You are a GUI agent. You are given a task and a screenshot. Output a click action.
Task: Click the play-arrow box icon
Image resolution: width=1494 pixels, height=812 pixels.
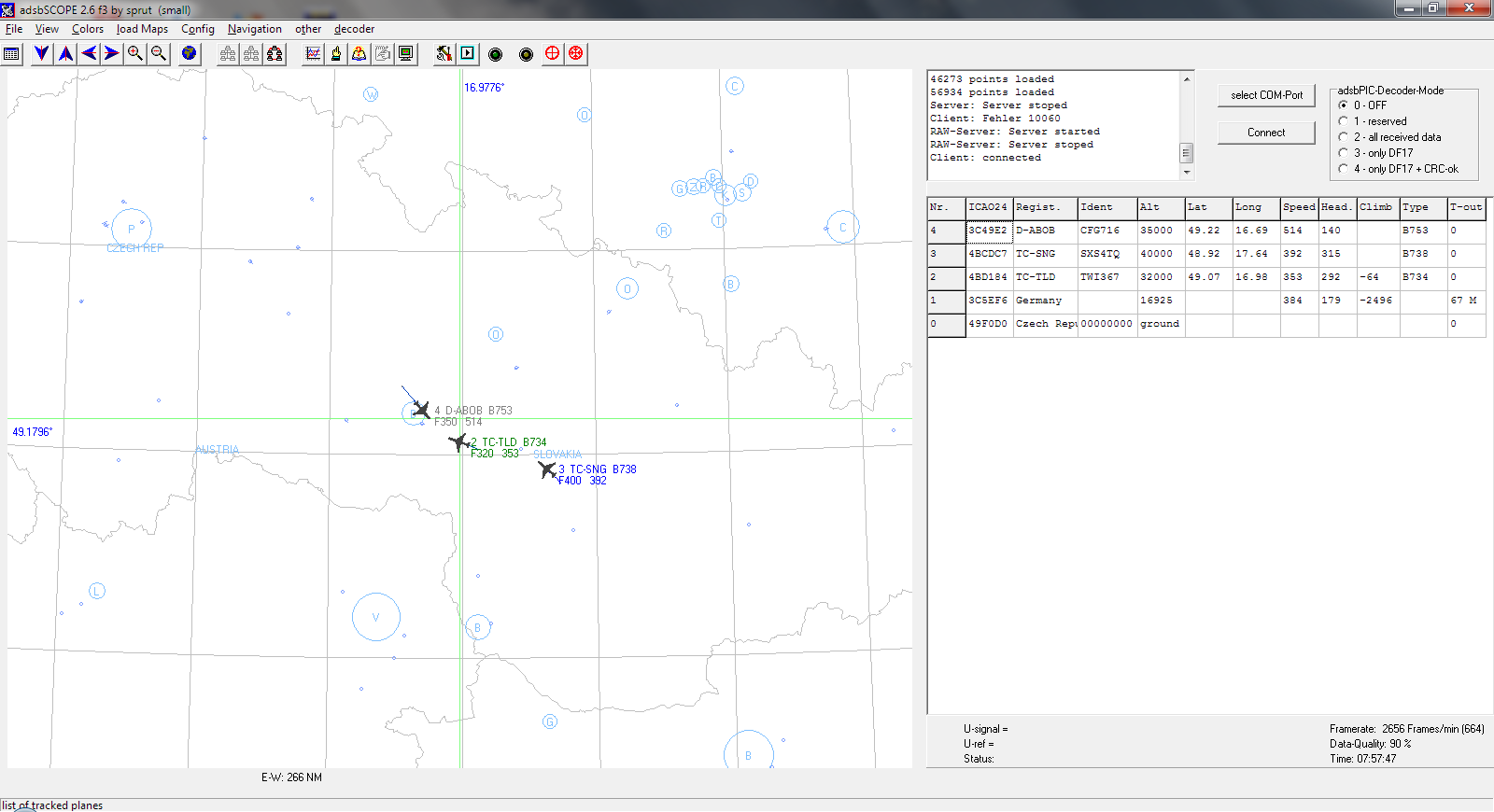(x=468, y=54)
